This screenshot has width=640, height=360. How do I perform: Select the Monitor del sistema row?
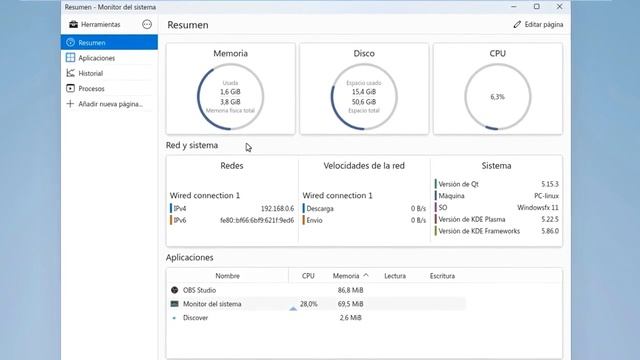(316, 304)
